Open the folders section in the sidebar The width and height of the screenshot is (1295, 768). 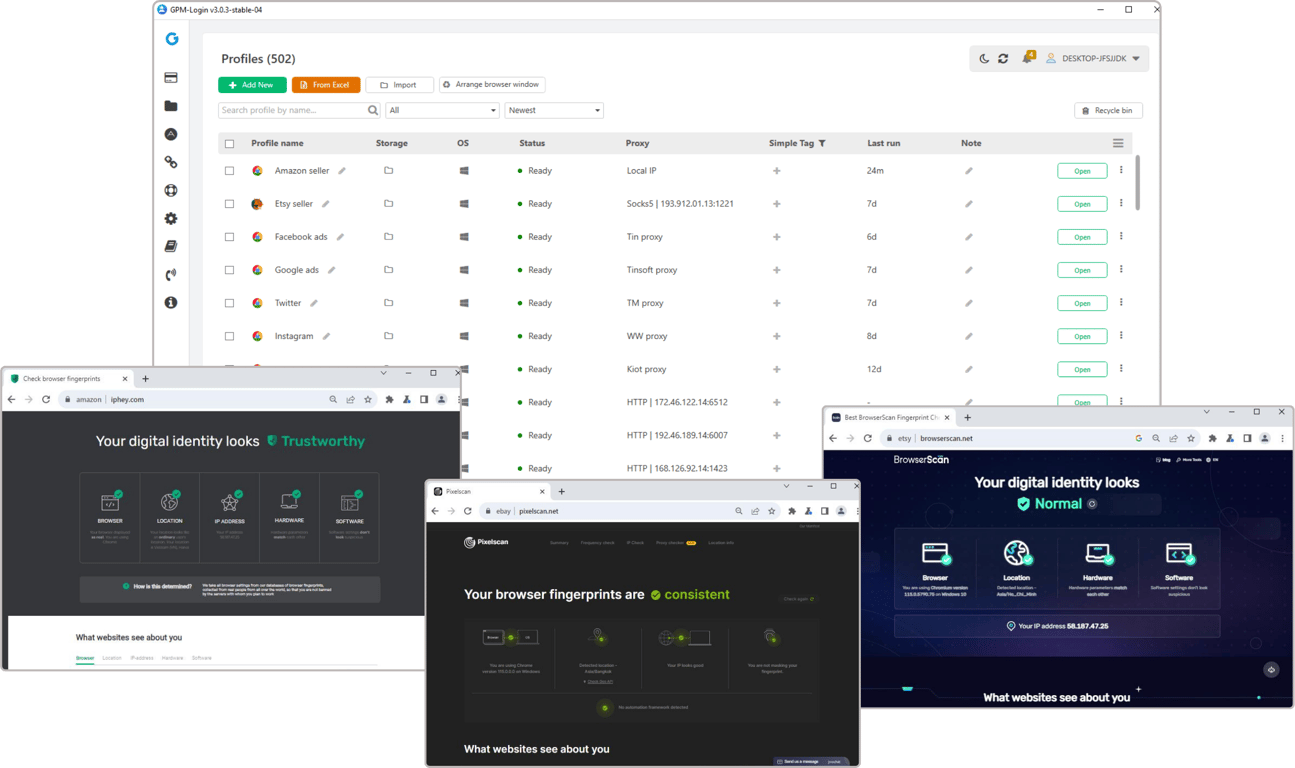[x=170, y=105]
